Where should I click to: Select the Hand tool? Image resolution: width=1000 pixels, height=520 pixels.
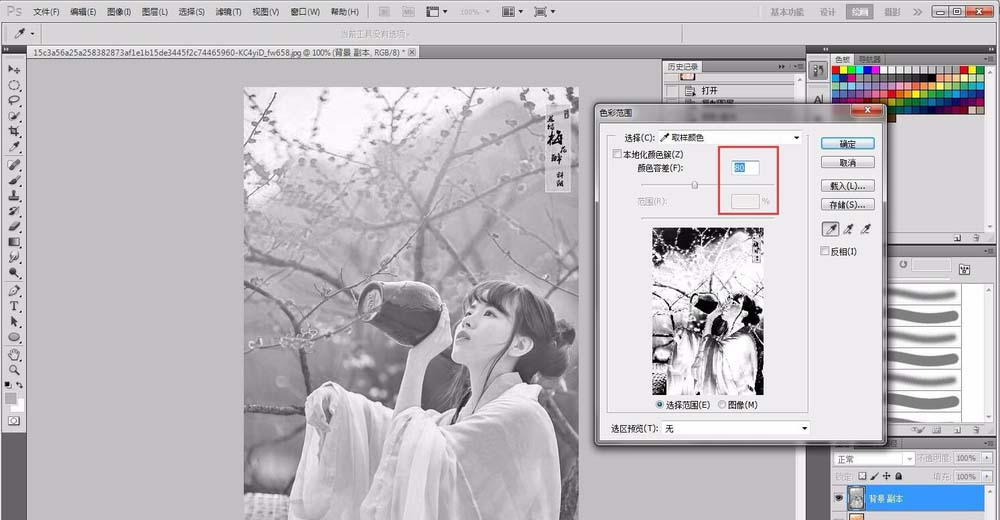14,354
